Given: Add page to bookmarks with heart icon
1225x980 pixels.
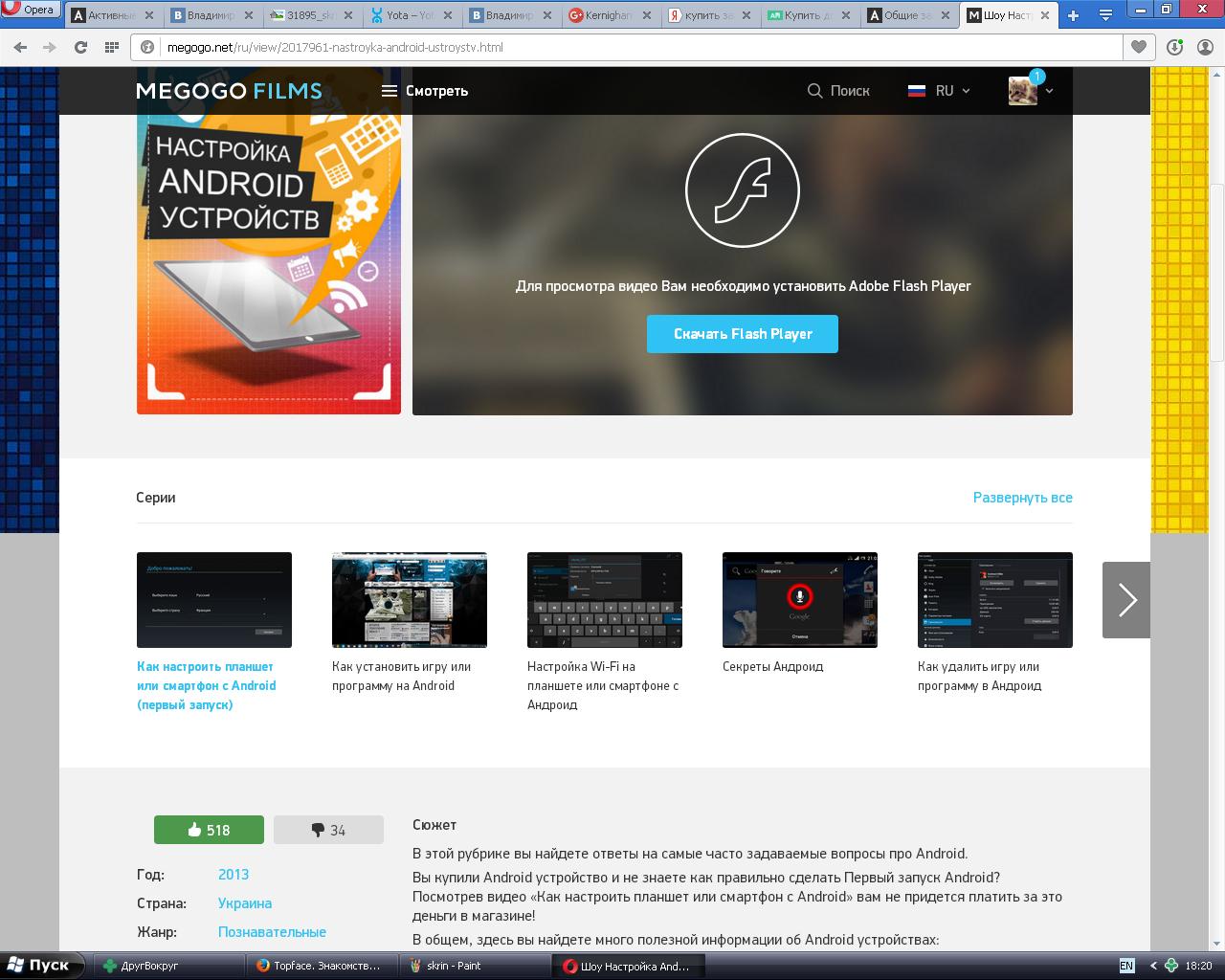Looking at the screenshot, I should [1139, 47].
